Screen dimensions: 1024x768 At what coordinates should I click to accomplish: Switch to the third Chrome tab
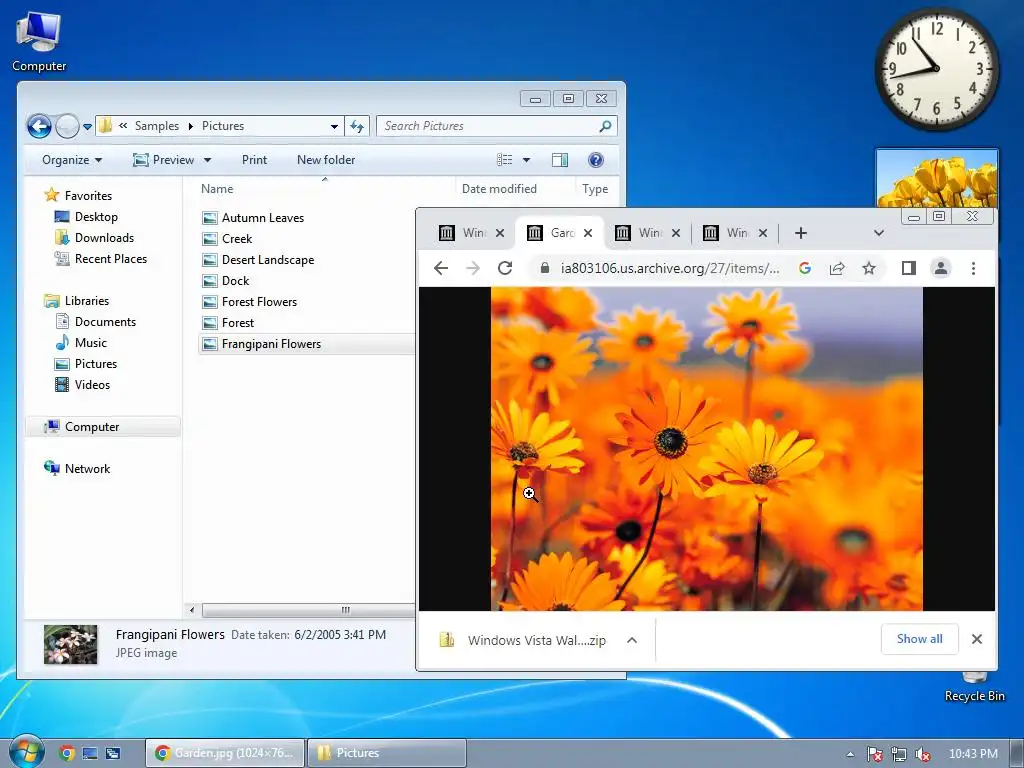coord(640,233)
